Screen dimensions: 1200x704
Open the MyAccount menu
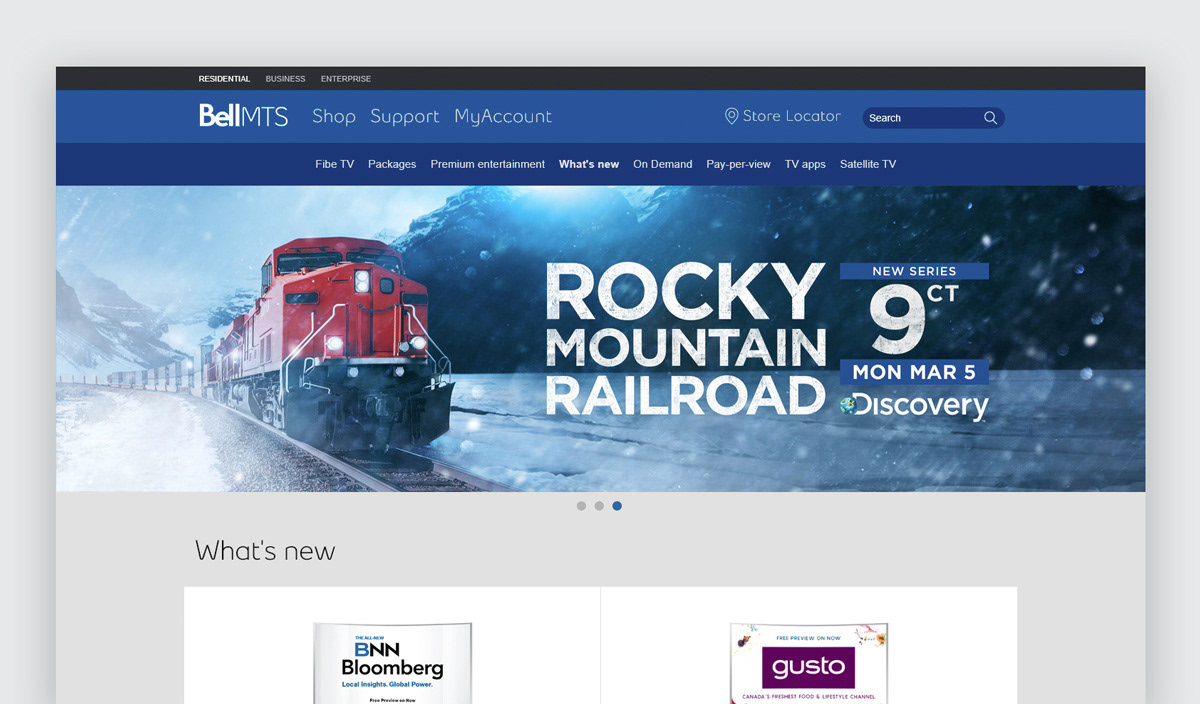coord(503,117)
